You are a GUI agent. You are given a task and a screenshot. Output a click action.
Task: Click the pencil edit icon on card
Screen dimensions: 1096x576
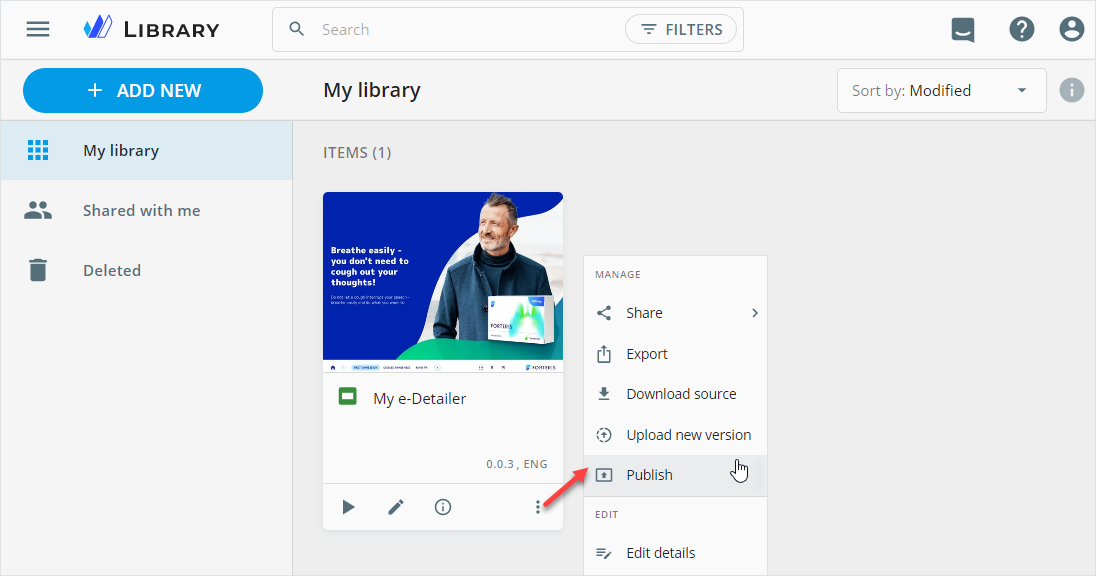396,507
